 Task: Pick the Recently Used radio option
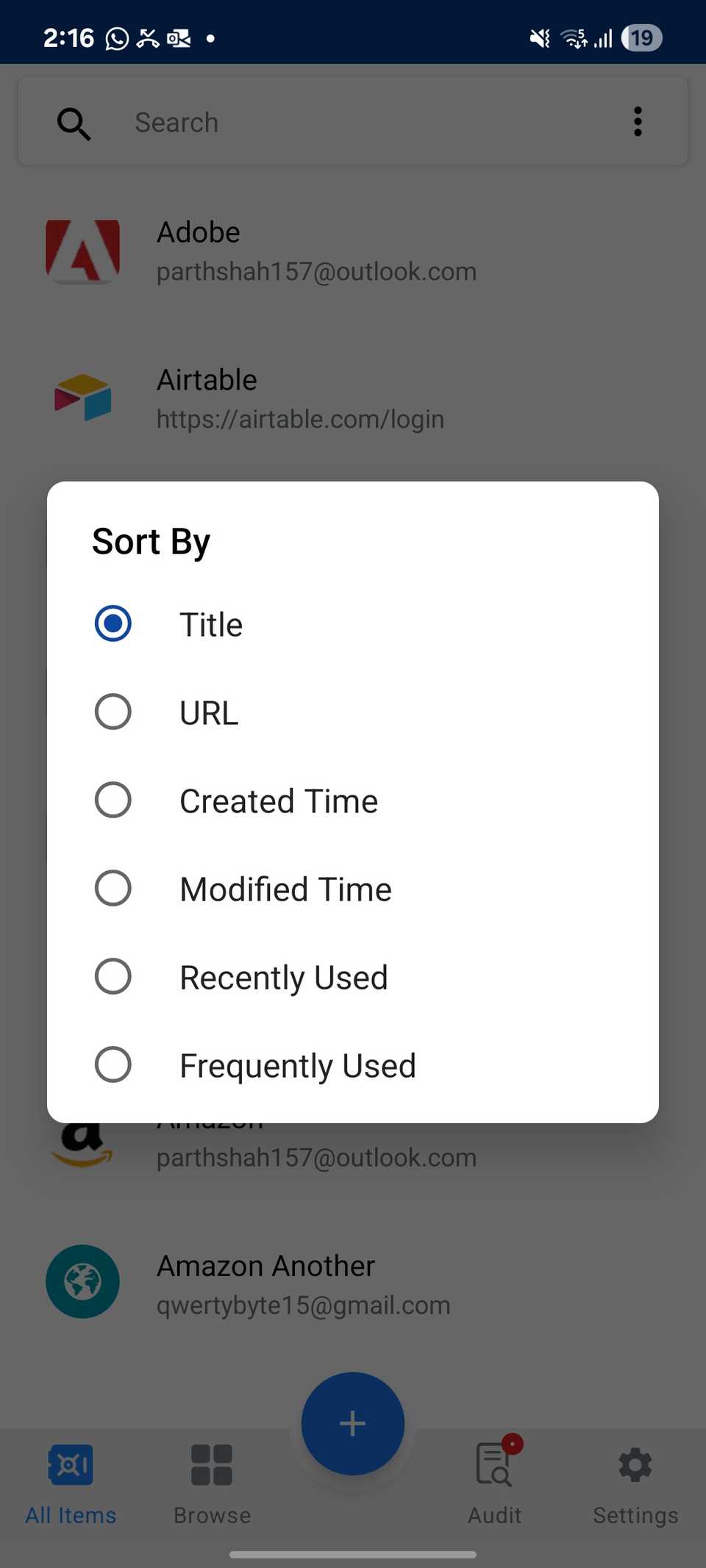113,977
